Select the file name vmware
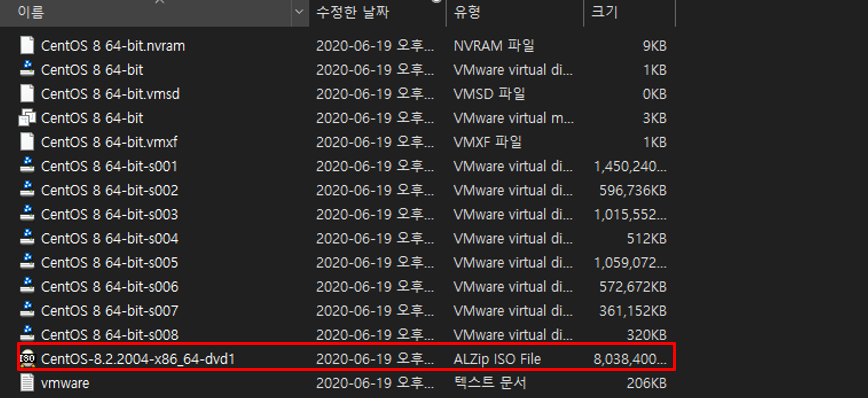This screenshot has width=868, height=398. (x=65, y=383)
